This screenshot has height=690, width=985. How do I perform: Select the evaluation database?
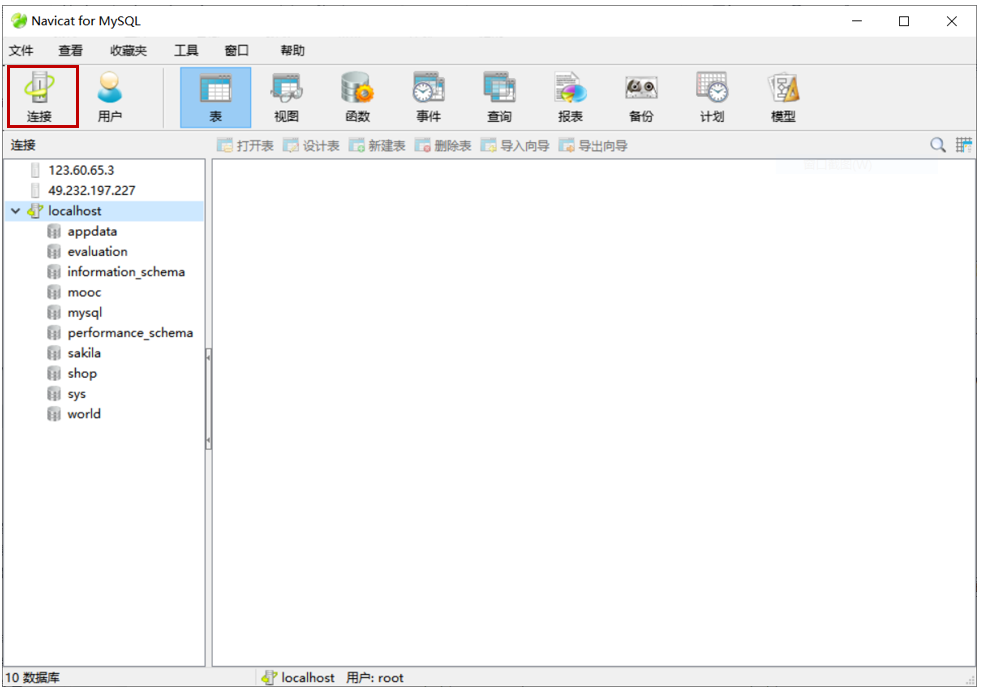pyautogui.click(x=97, y=251)
